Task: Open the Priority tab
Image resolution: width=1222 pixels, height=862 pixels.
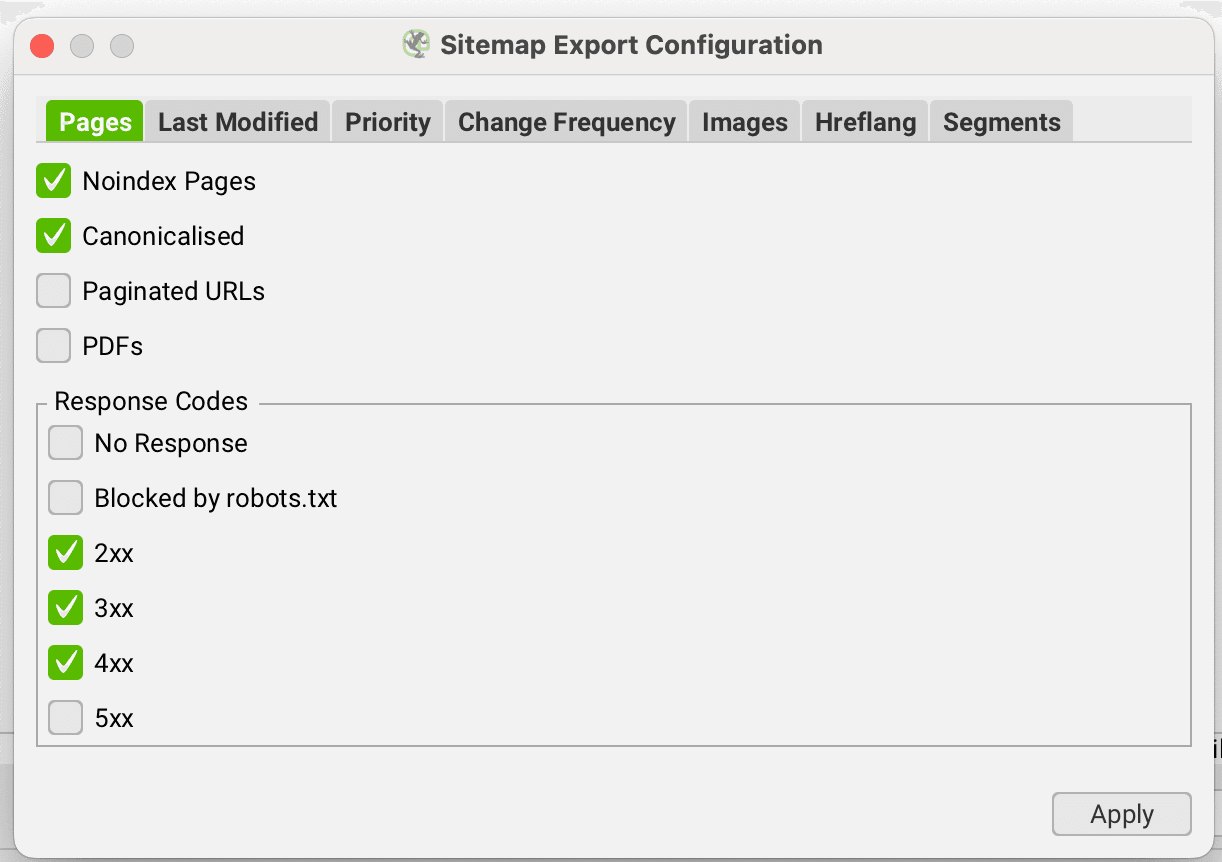Action: [387, 121]
